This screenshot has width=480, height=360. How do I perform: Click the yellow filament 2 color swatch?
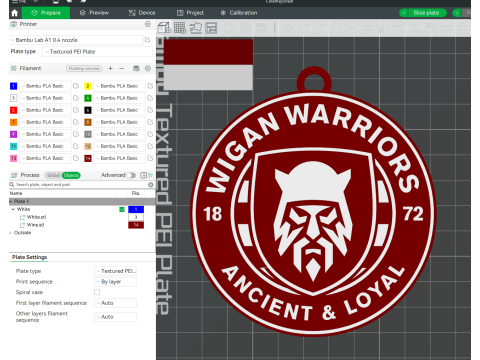coord(88,86)
